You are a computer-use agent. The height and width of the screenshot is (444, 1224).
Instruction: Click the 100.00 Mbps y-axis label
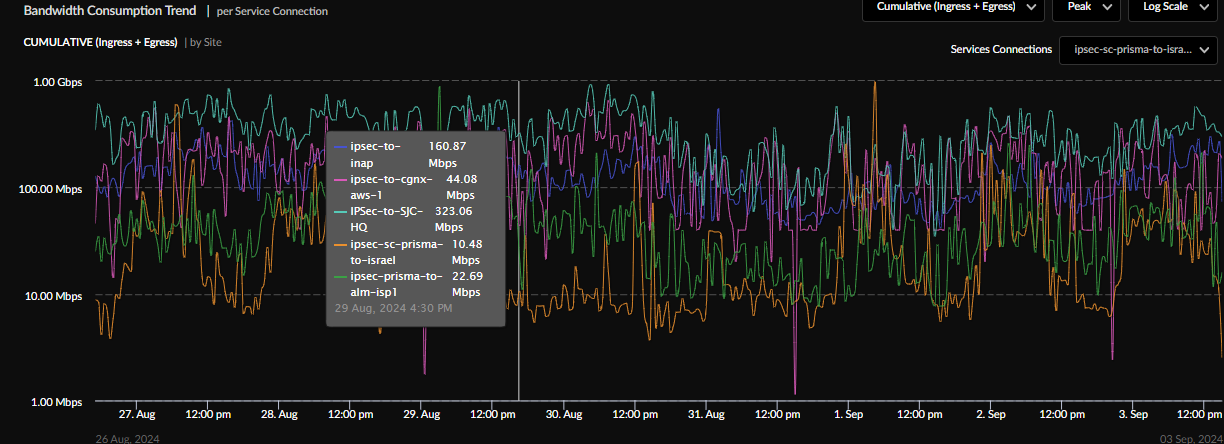(x=50, y=189)
